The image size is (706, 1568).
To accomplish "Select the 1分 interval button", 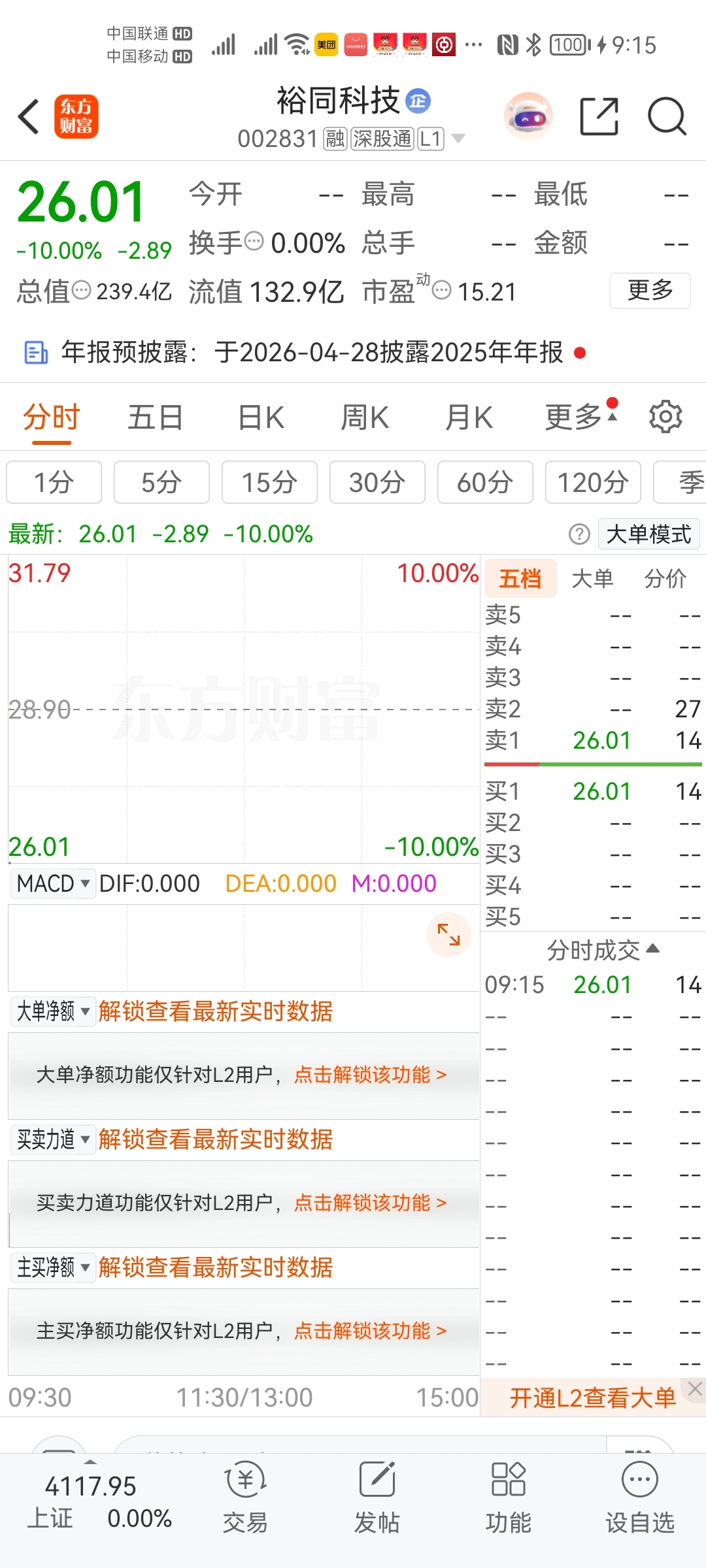I will pyautogui.click(x=54, y=482).
